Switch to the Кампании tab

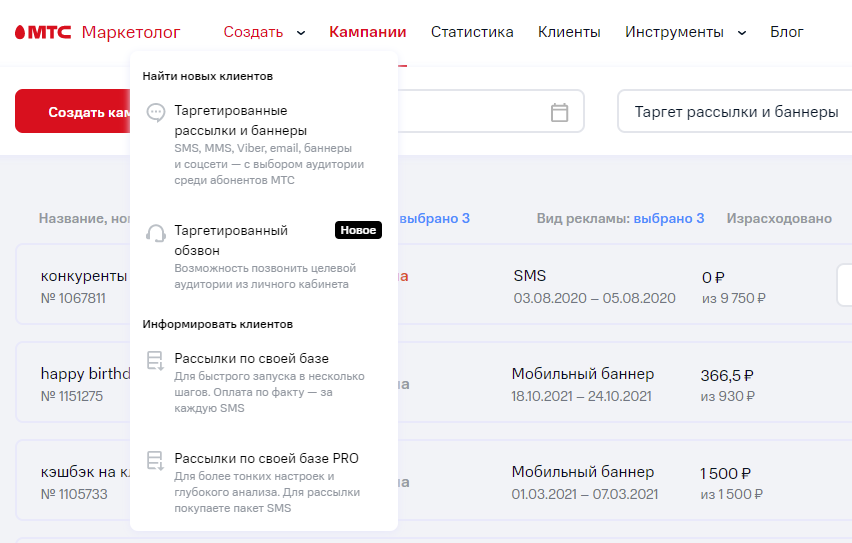(368, 32)
